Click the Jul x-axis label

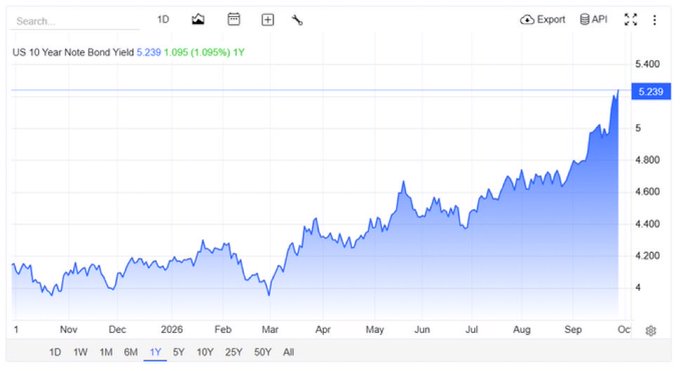pos(471,329)
